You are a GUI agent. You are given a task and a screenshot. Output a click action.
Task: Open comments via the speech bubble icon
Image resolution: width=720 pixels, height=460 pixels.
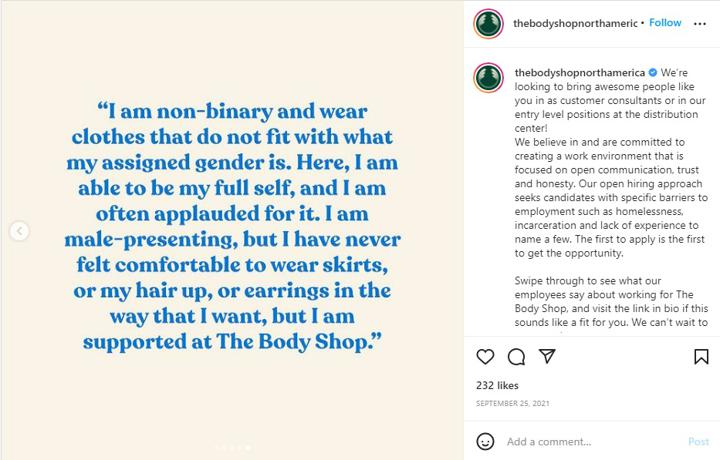click(x=516, y=357)
